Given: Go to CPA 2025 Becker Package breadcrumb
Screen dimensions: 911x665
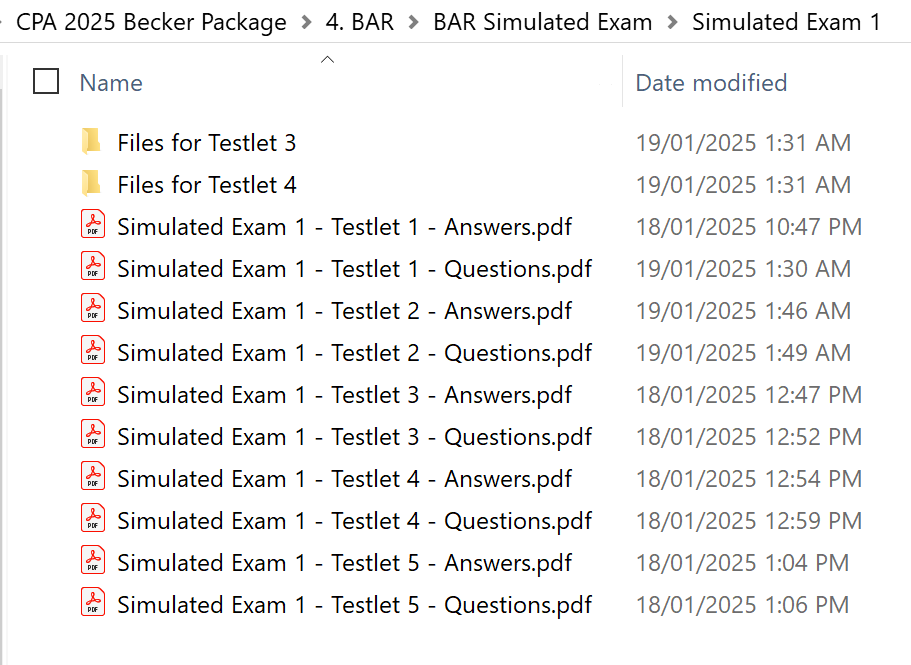Looking at the screenshot, I should (x=151, y=22).
